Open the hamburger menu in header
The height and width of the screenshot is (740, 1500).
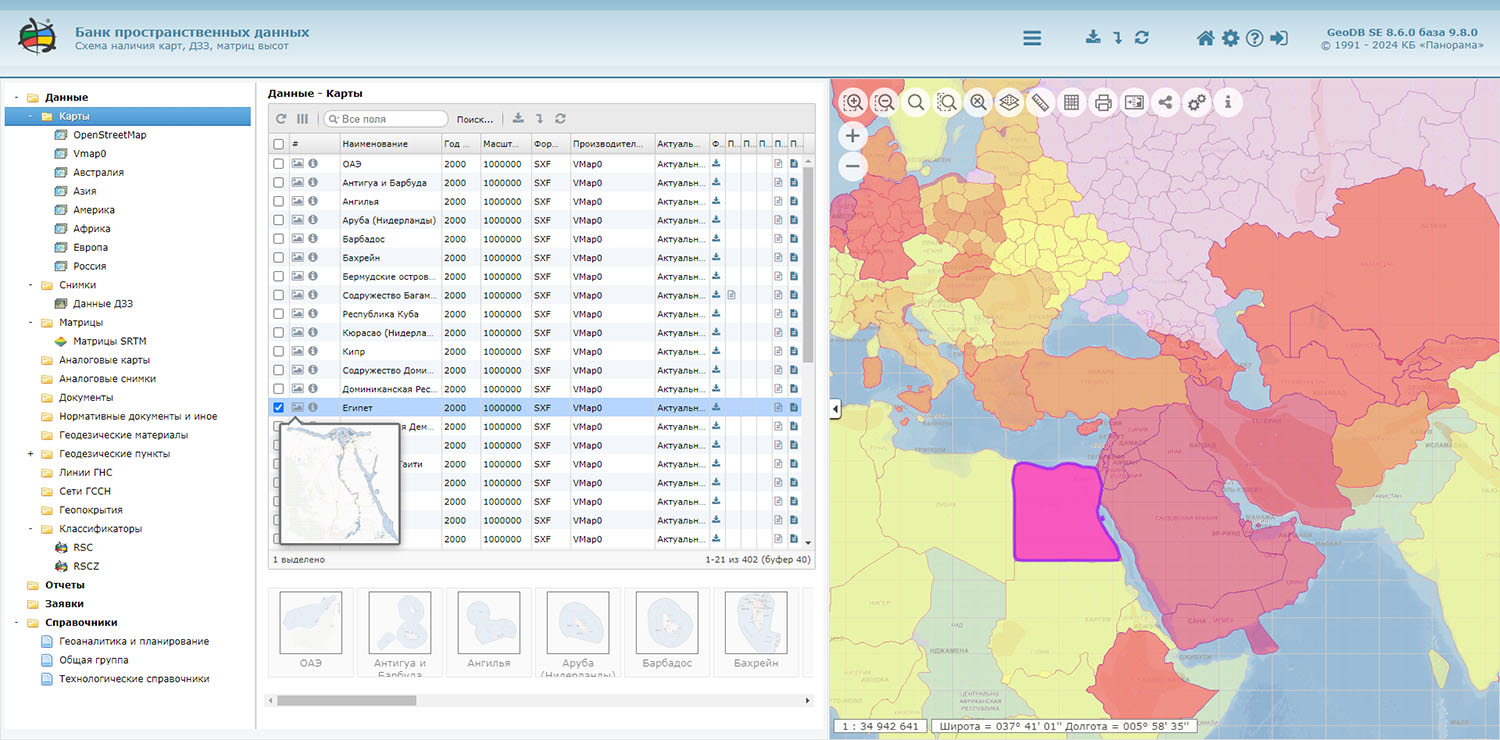(x=1032, y=38)
